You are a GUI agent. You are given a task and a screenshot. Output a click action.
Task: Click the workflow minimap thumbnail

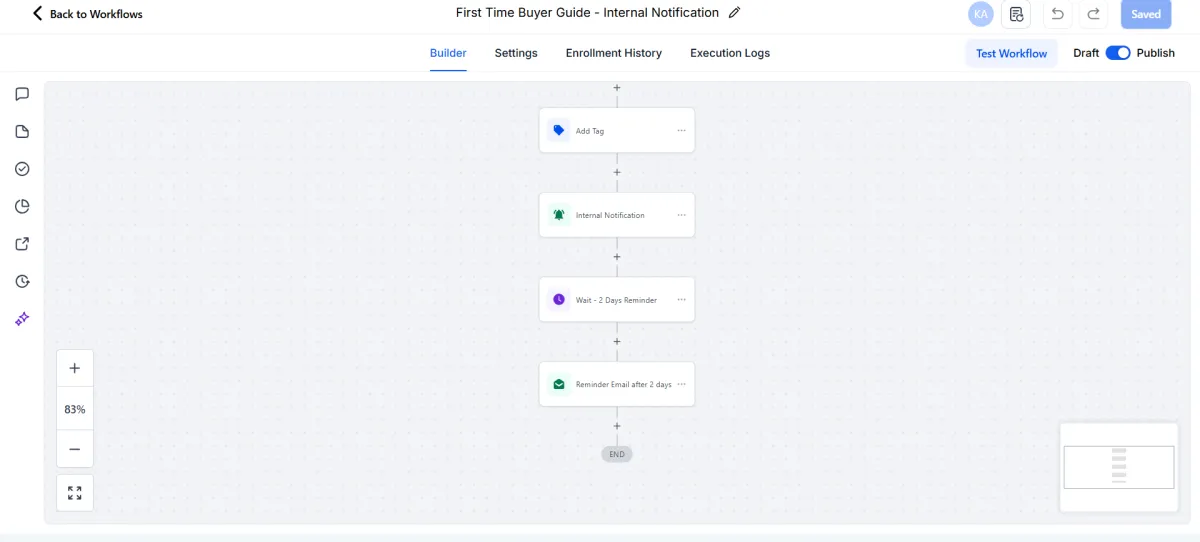point(1118,467)
